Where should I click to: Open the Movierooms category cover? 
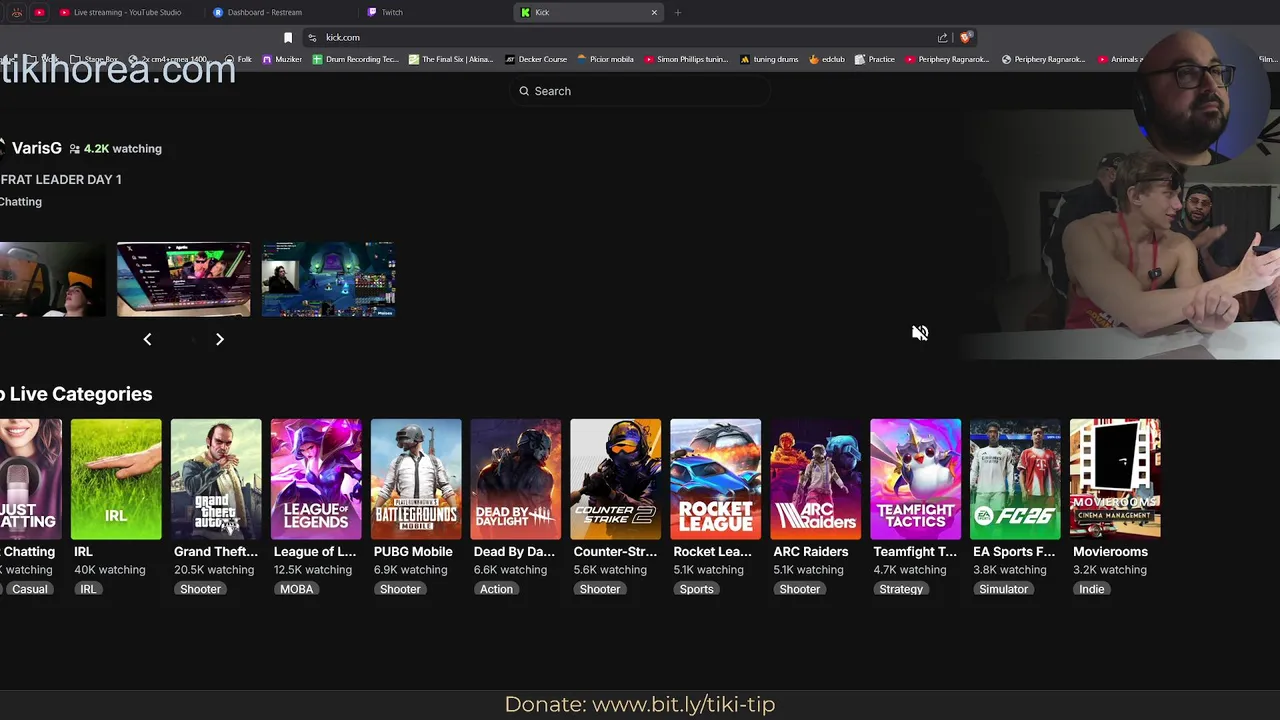pos(1115,479)
